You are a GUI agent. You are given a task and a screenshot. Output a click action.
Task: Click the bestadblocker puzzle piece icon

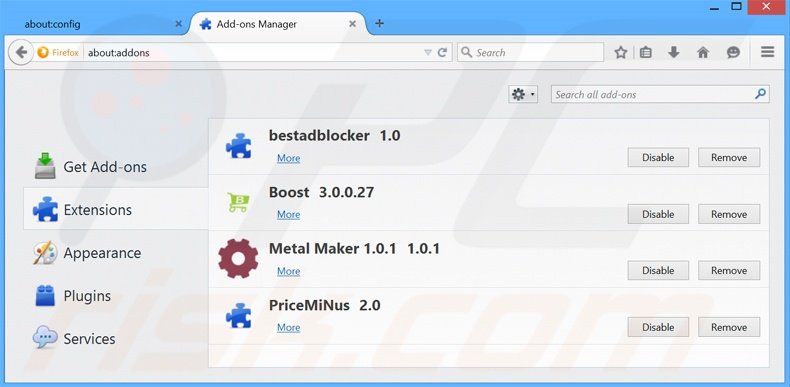[238, 146]
